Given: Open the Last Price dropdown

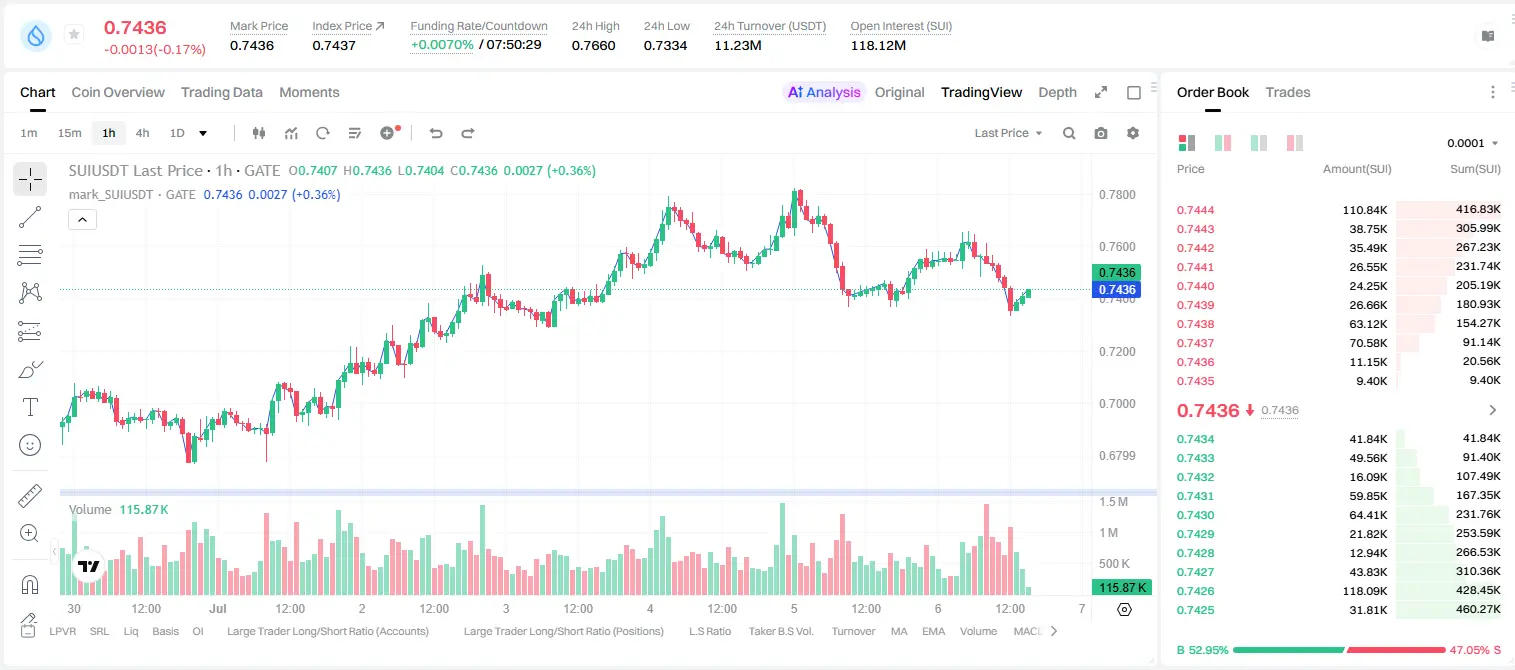Looking at the screenshot, I should point(1008,133).
